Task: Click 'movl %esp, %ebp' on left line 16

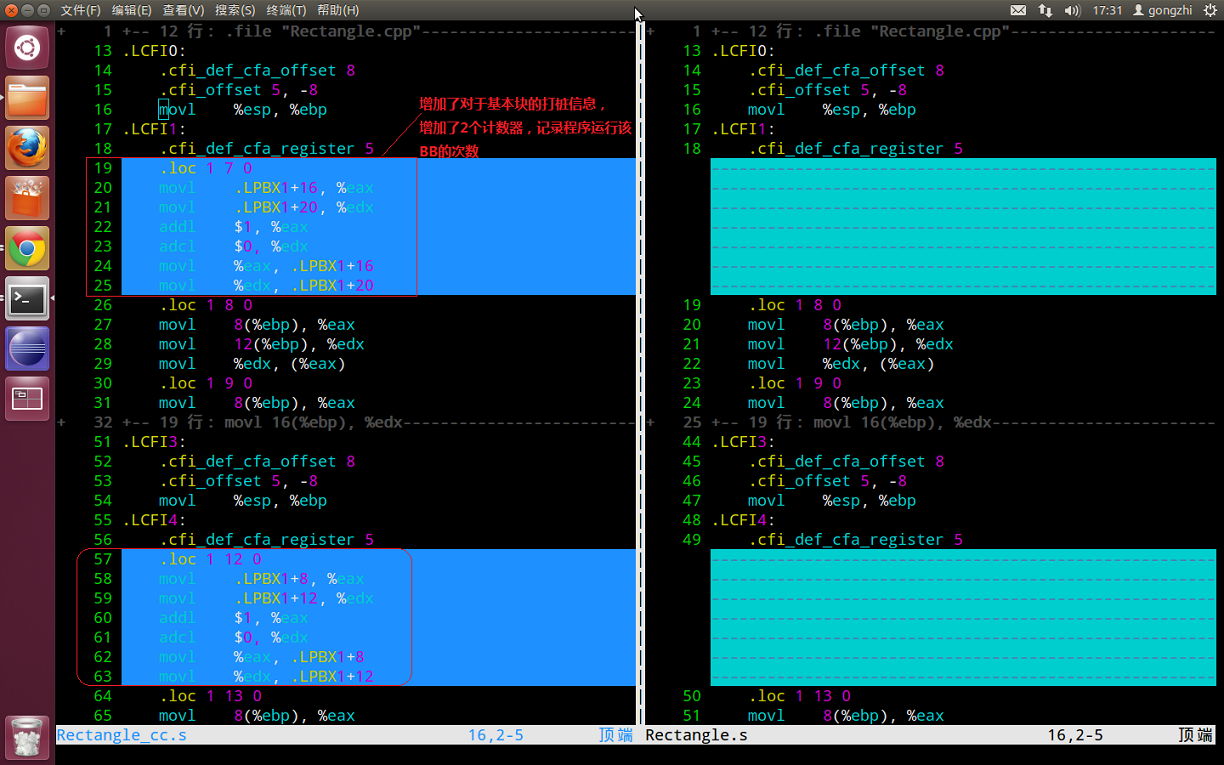Action: 242,109
